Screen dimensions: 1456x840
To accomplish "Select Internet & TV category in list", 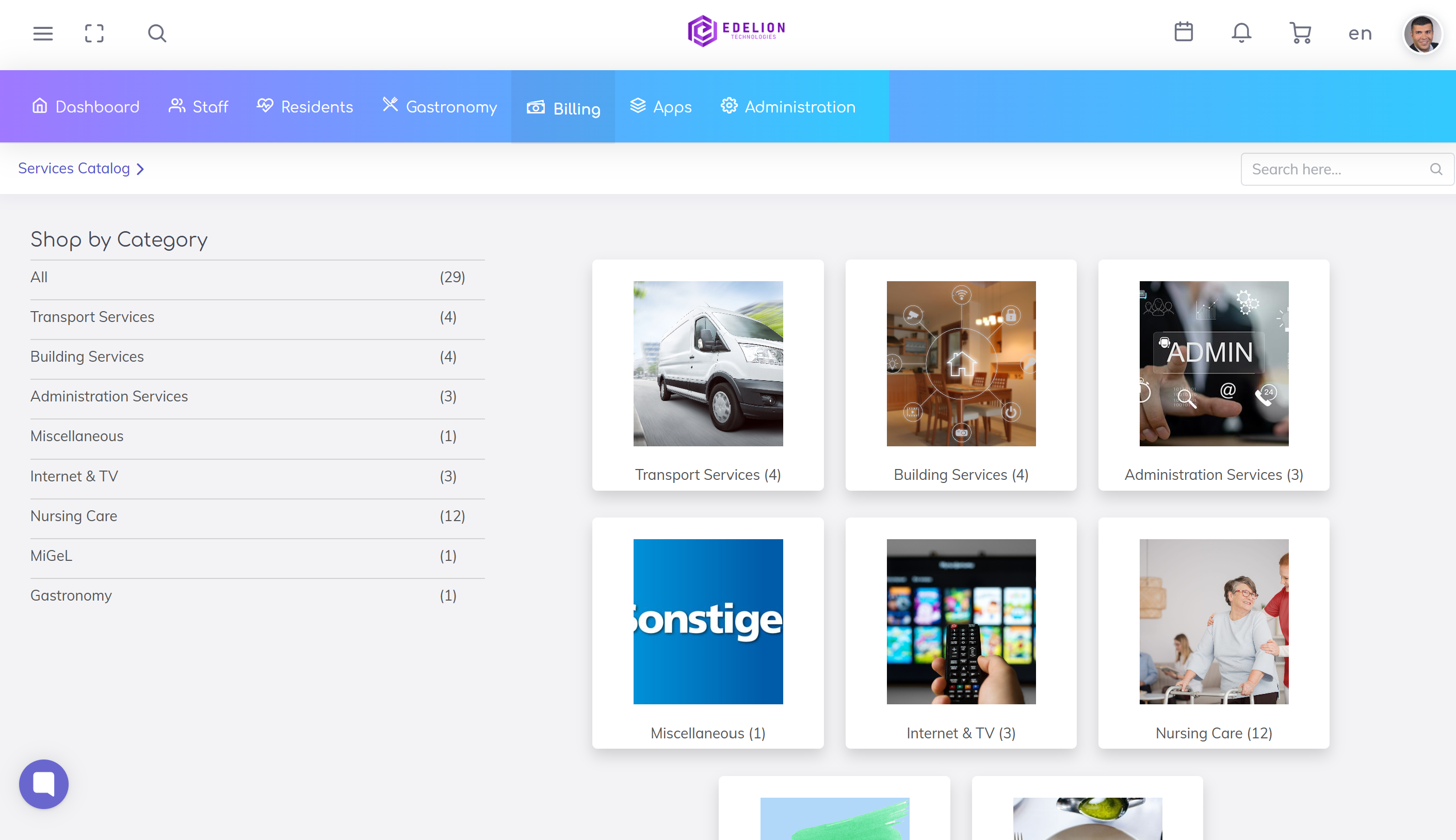I will (x=74, y=476).
